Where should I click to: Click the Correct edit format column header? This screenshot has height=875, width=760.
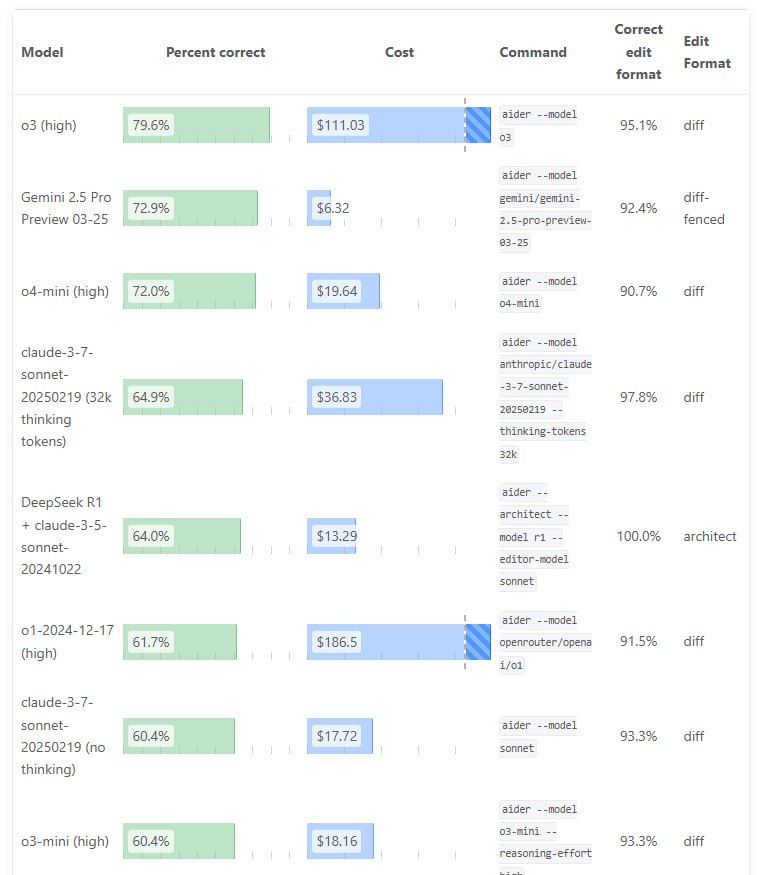(638, 51)
